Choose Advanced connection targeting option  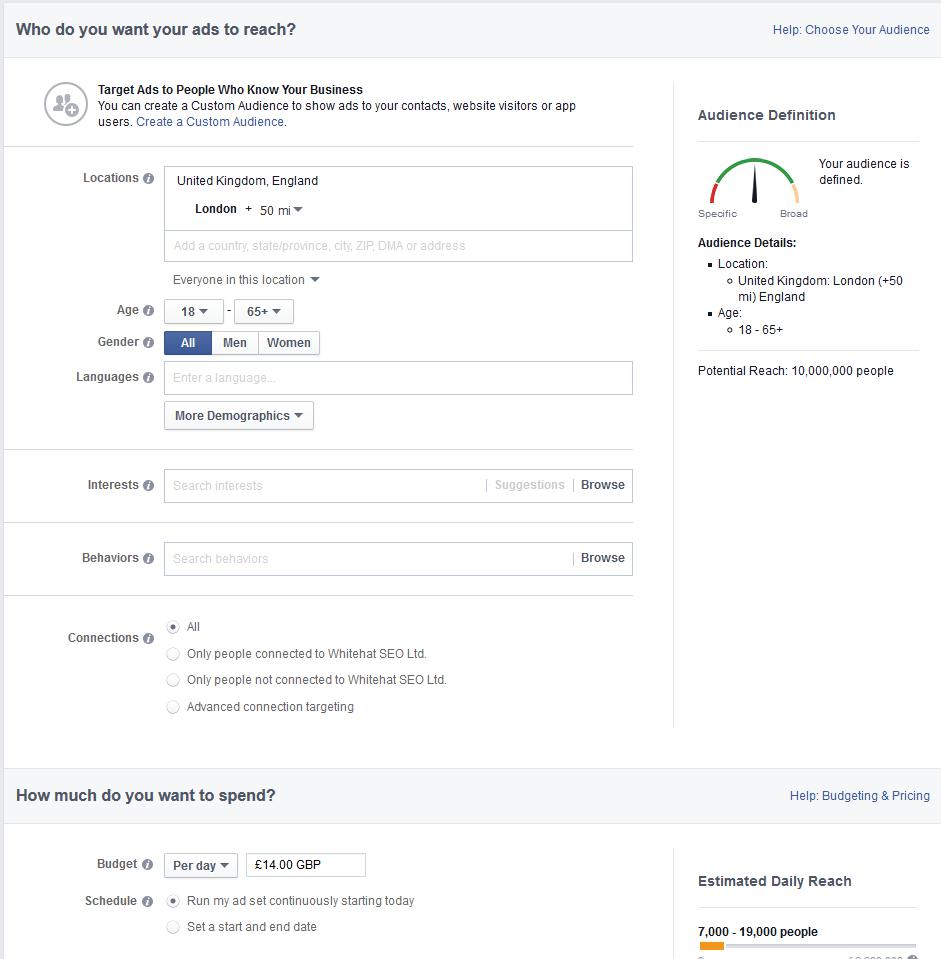(174, 707)
